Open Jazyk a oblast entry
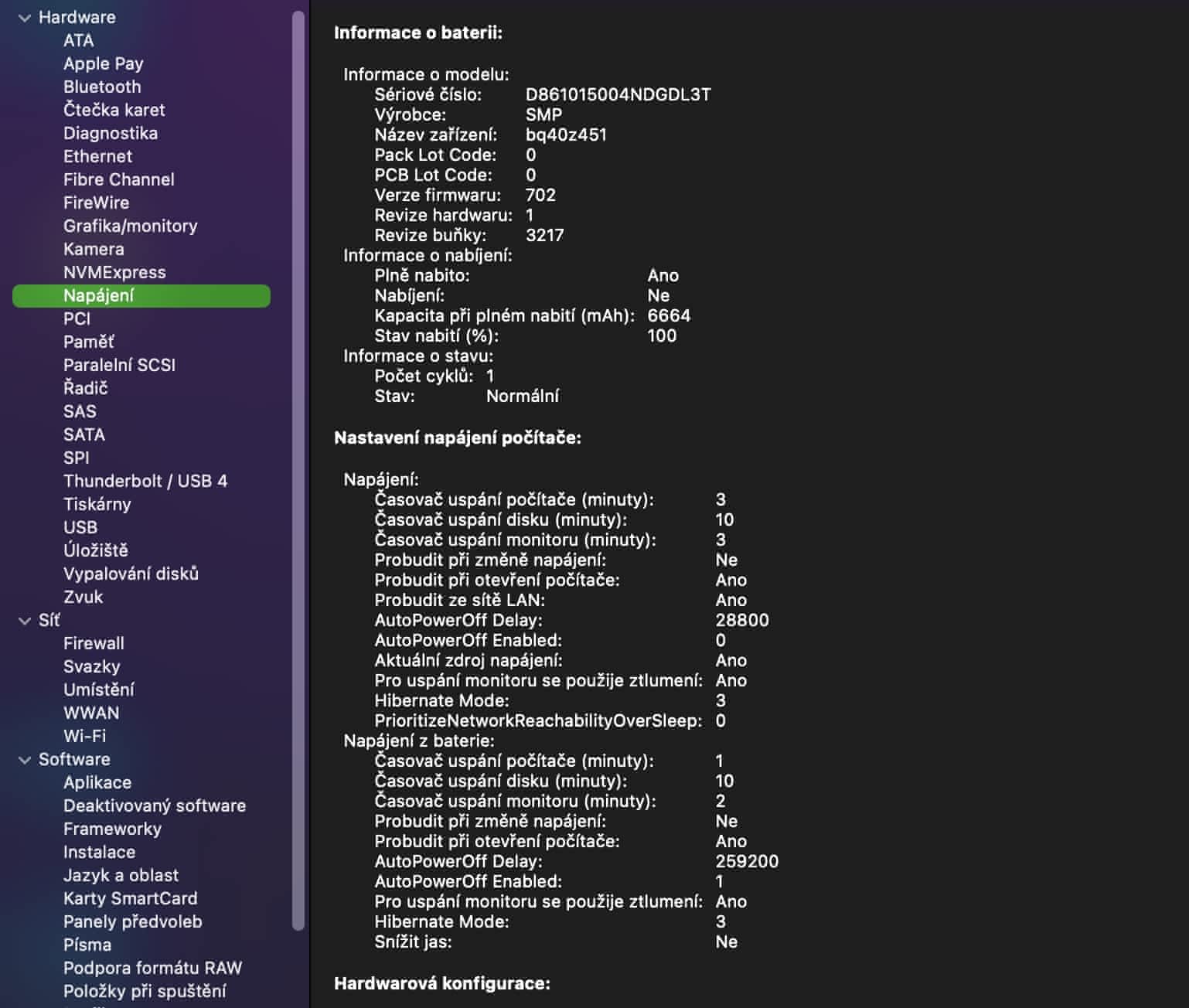 click(121, 875)
